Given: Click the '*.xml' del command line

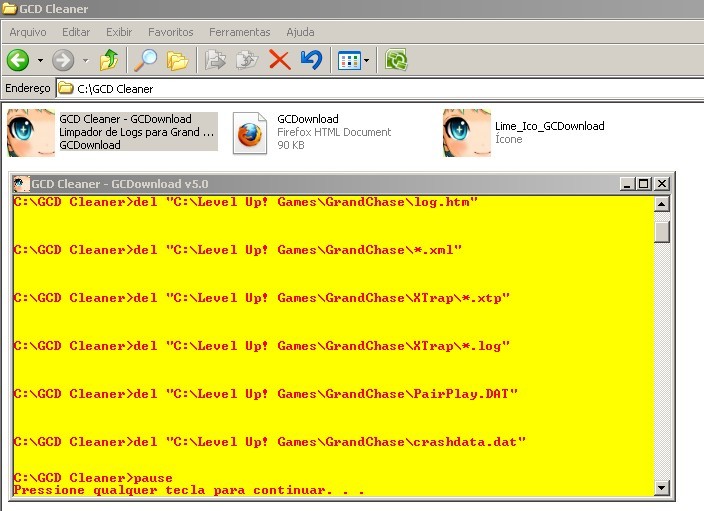Looking at the screenshot, I should [238, 250].
